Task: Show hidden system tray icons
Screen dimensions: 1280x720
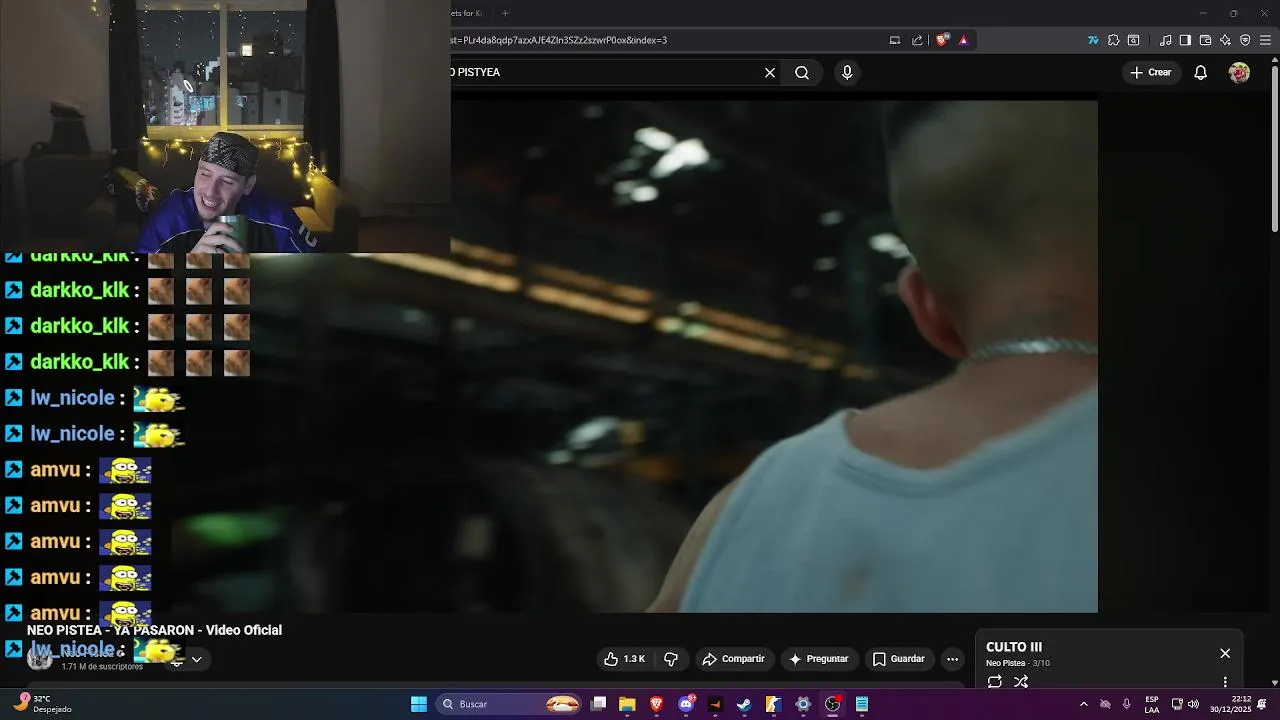Action: click(1083, 704)
